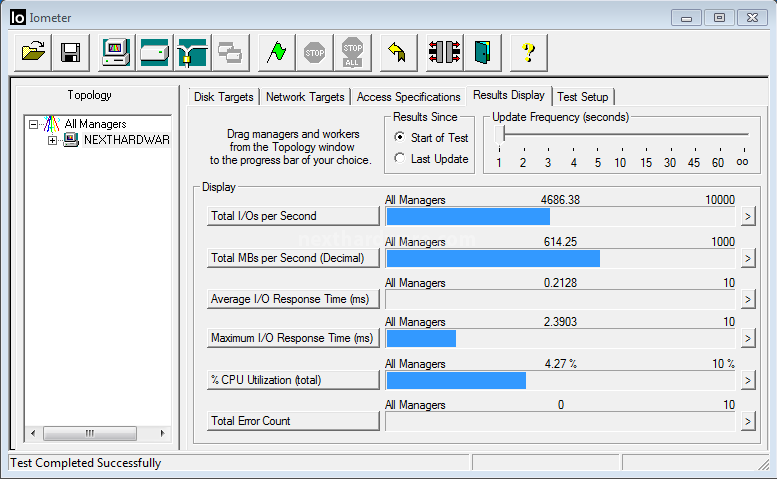The height and width of the screenshot is (479, 777).
Task: Stop current test icon
Action: pyautogui.click(x=315, y=53)
